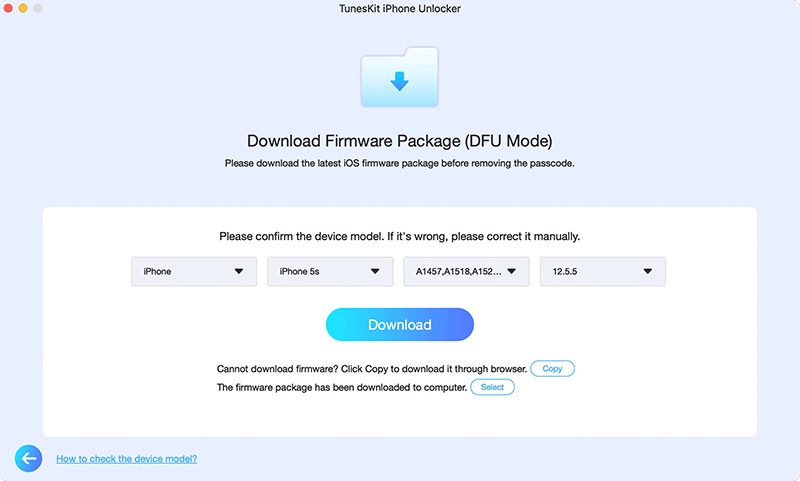Click the TunesKit iPhone Unlocker title bar
The width and height of the screenshot is (800, 481).
click(x=399, y=8)
